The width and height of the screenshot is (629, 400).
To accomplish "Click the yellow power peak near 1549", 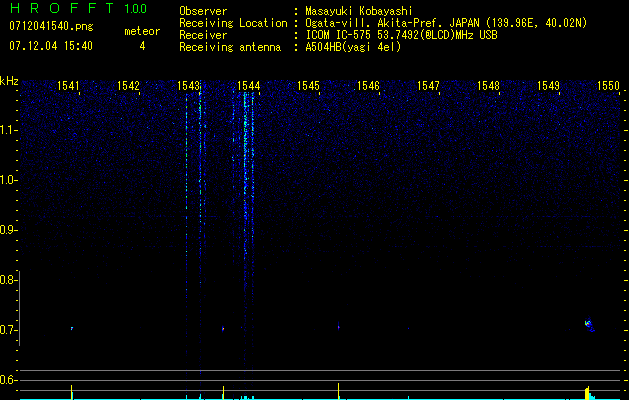I will tap(587, 393).
